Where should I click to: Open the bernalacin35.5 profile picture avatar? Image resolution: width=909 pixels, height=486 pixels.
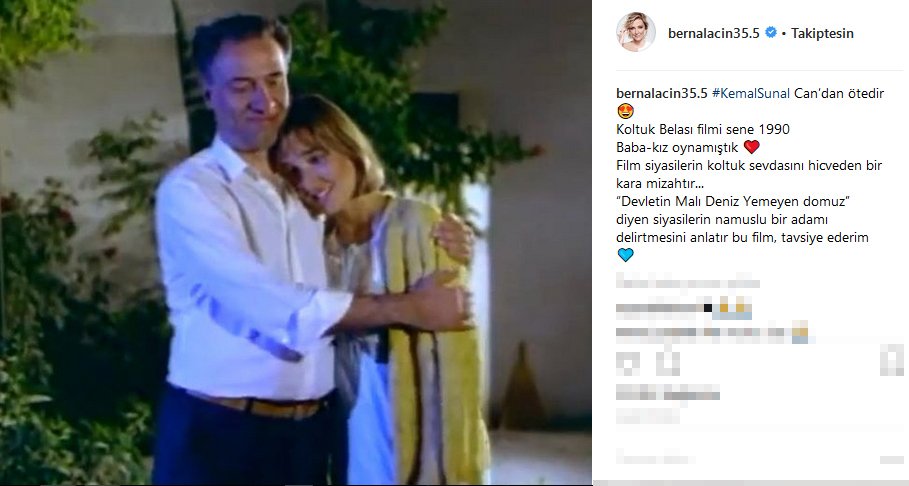[x=636, y=32]
